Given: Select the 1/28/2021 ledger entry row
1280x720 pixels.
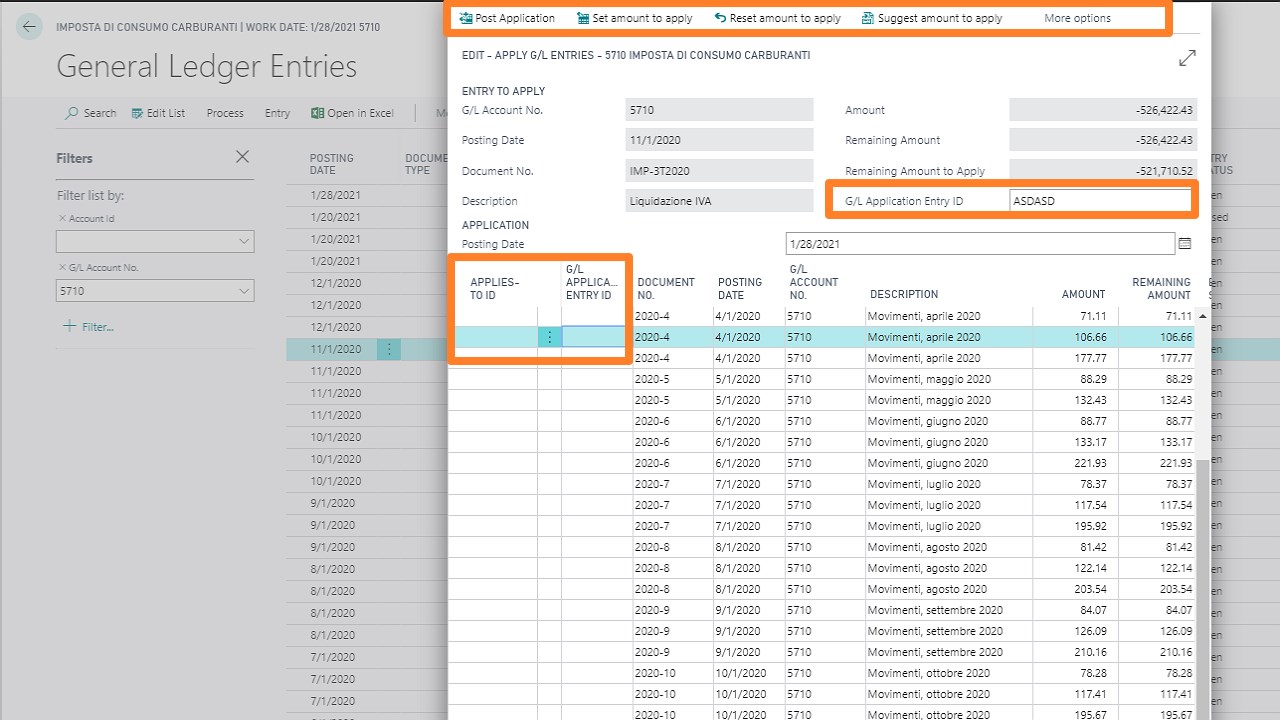Looking at the screenshot, I should pyautogui.click(x=335, y=195).
